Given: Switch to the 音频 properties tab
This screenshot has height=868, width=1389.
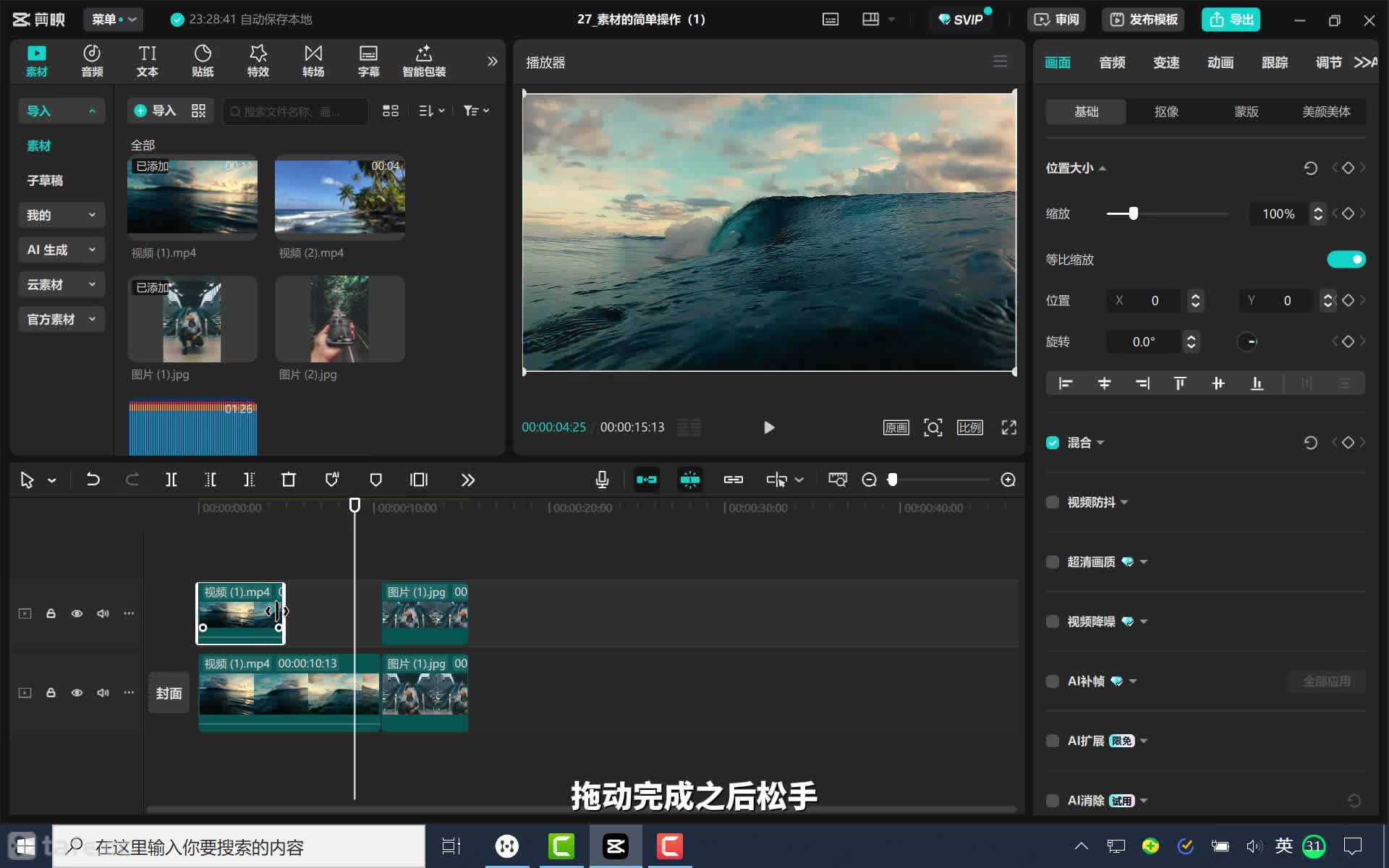Looking at the screenshot, I should pyautogui.click(x=1112, y=62).
